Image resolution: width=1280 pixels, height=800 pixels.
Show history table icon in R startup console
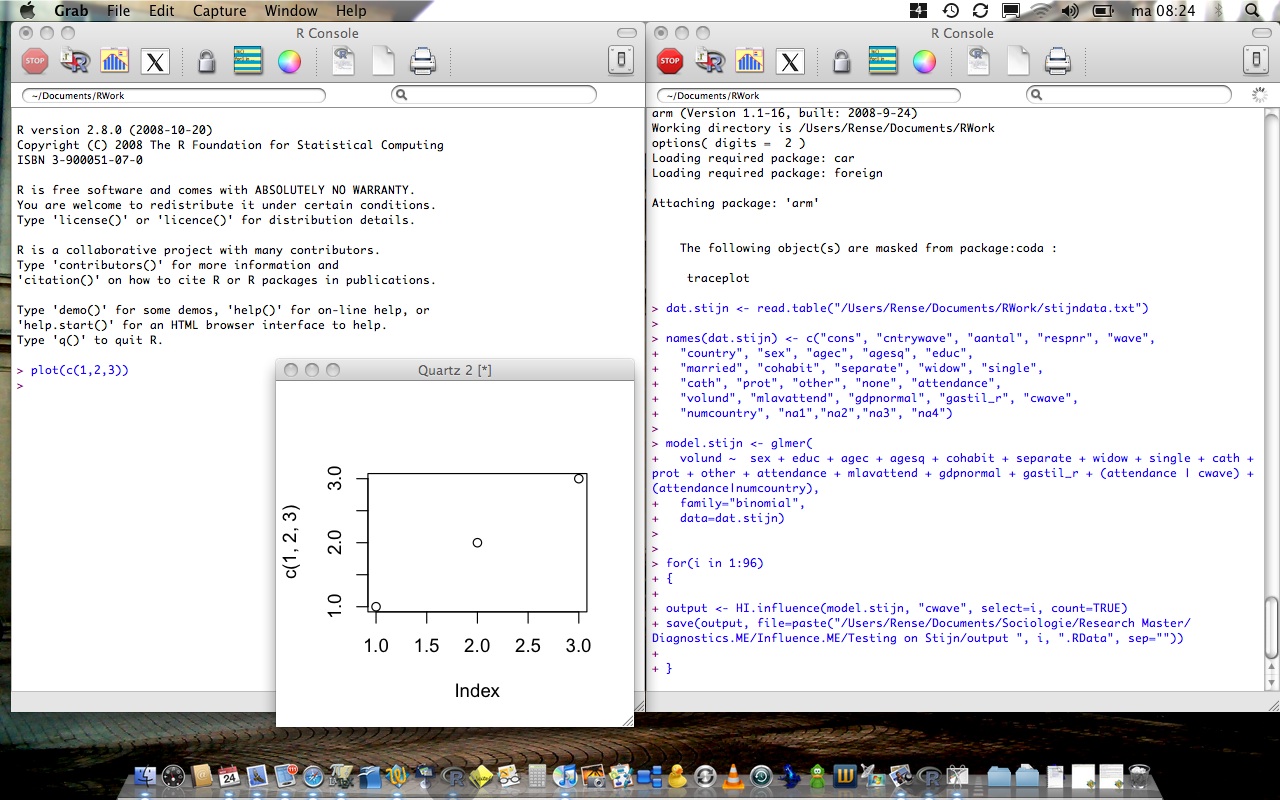pos(248,62)
